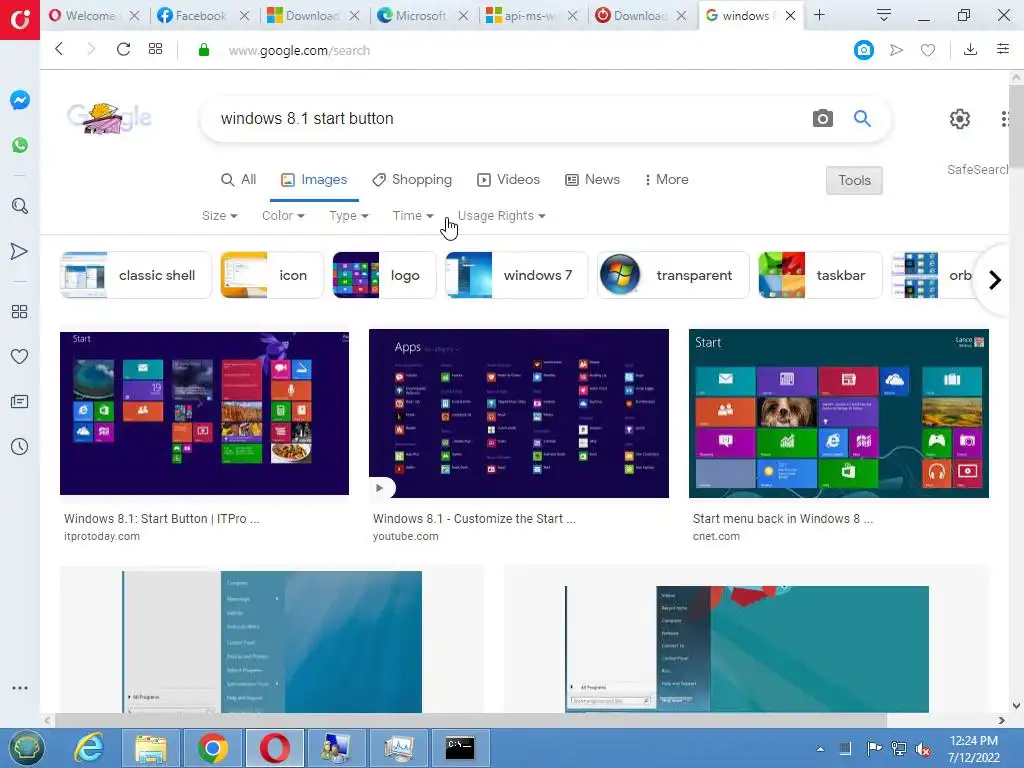Open My Flow in the sidebar

coord(20,251)
